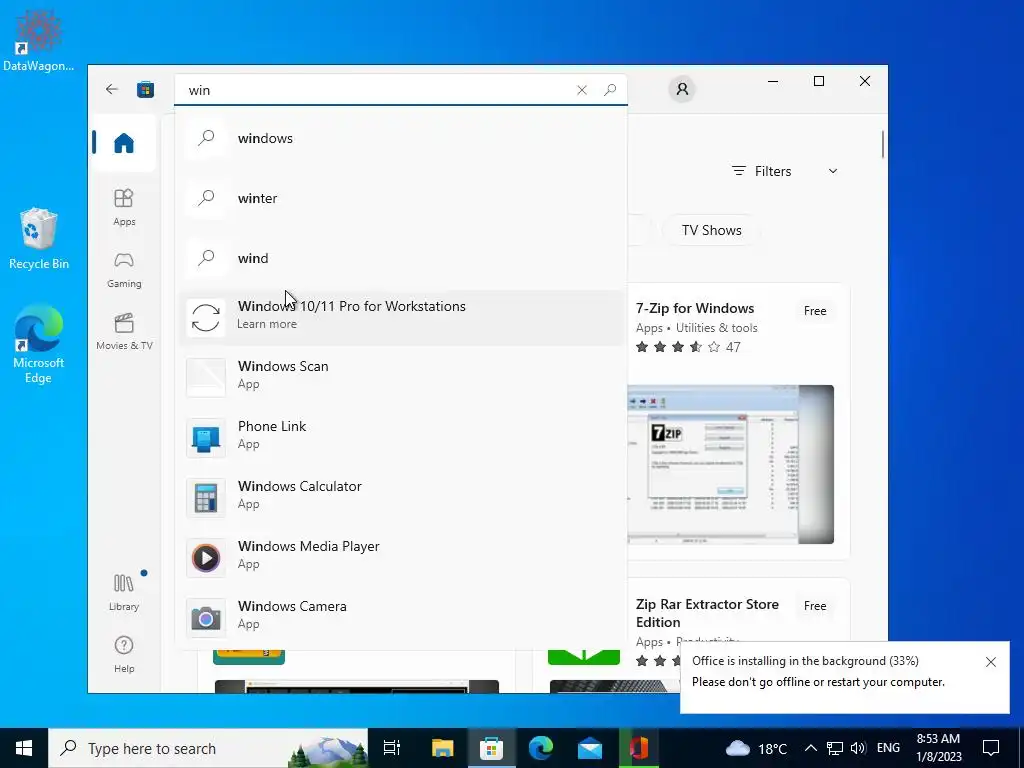
Task: Open the Phone Link app result
Action: [401, 438]
